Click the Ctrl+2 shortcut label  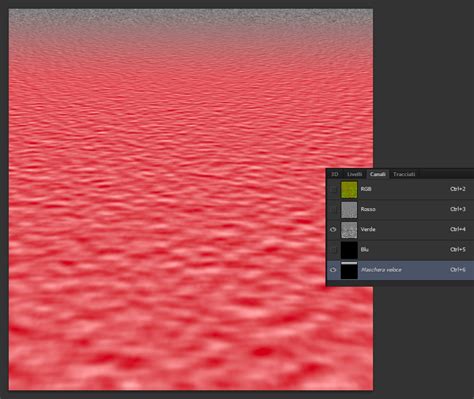point(458,189)
